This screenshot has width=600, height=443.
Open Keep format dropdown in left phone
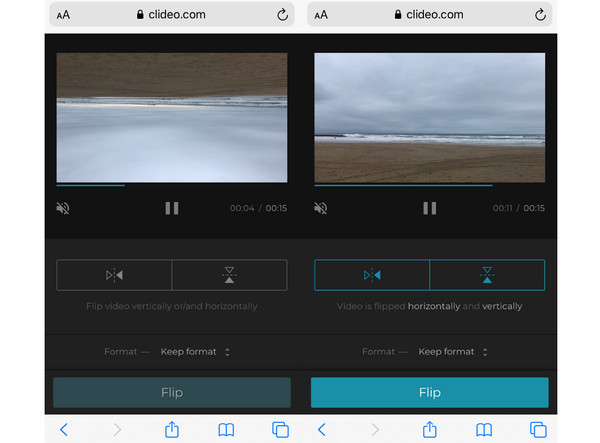(x=195, y=352)
